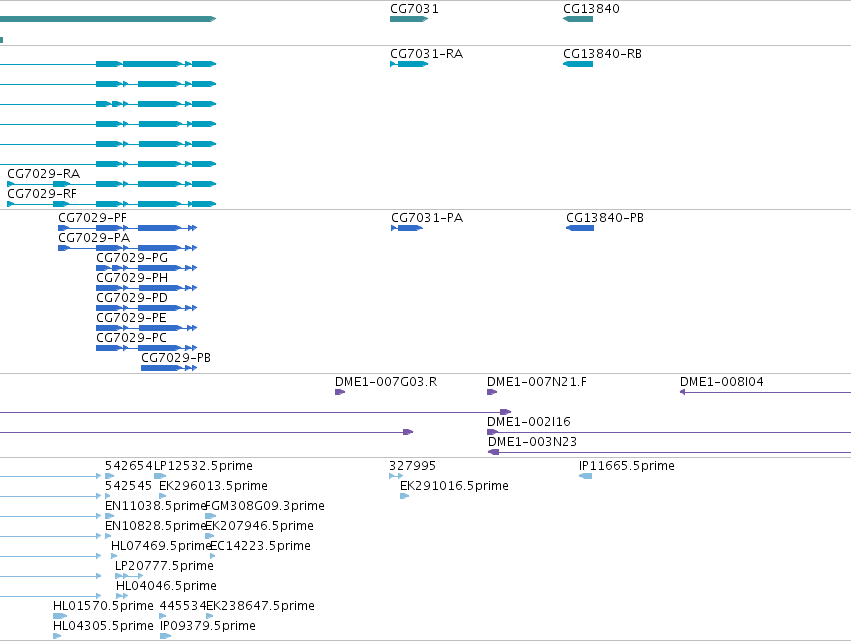Select the CG7029-PC label
851x641 pixels.
tap(131, 338)
